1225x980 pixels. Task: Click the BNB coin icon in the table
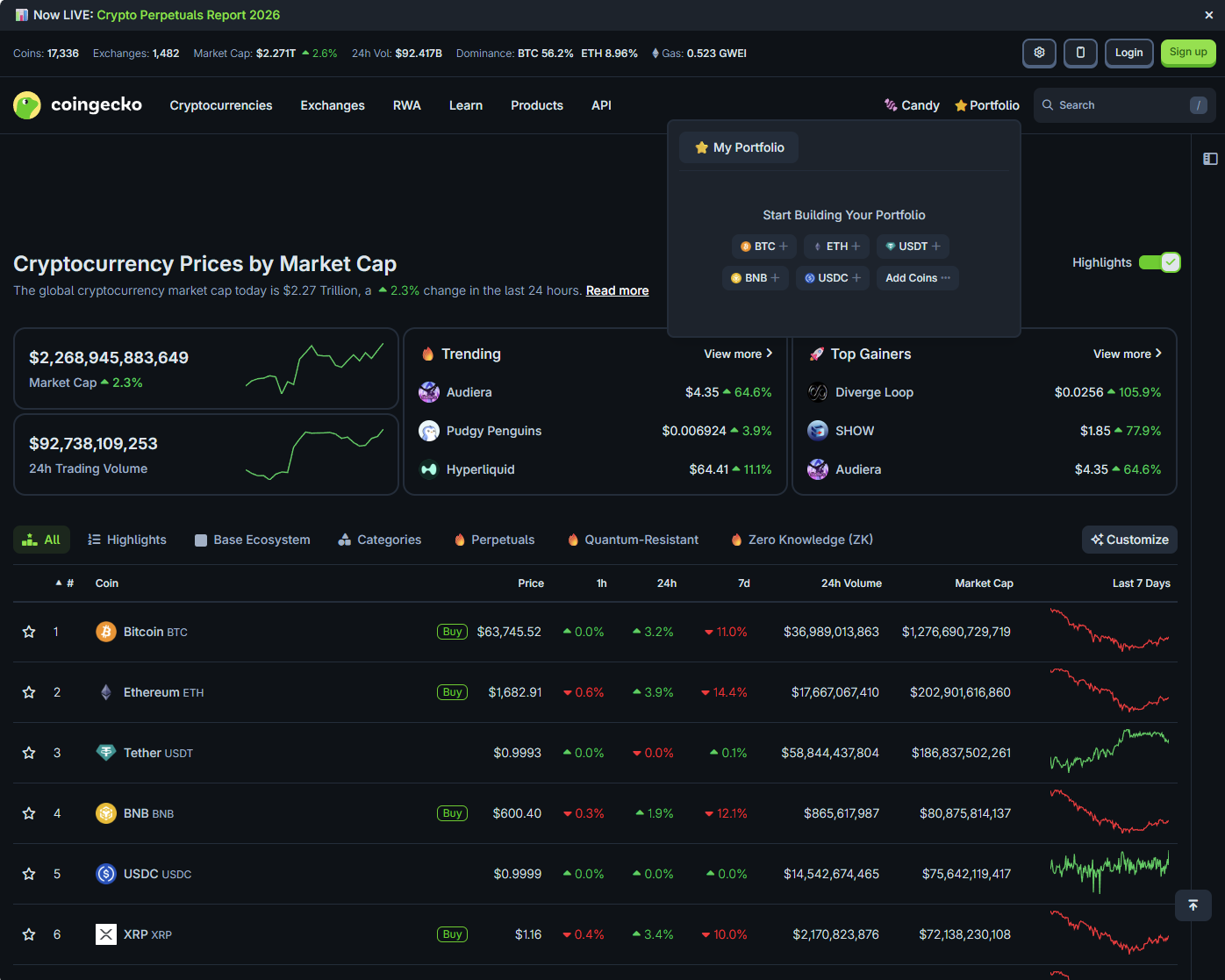tap(106, 813)
